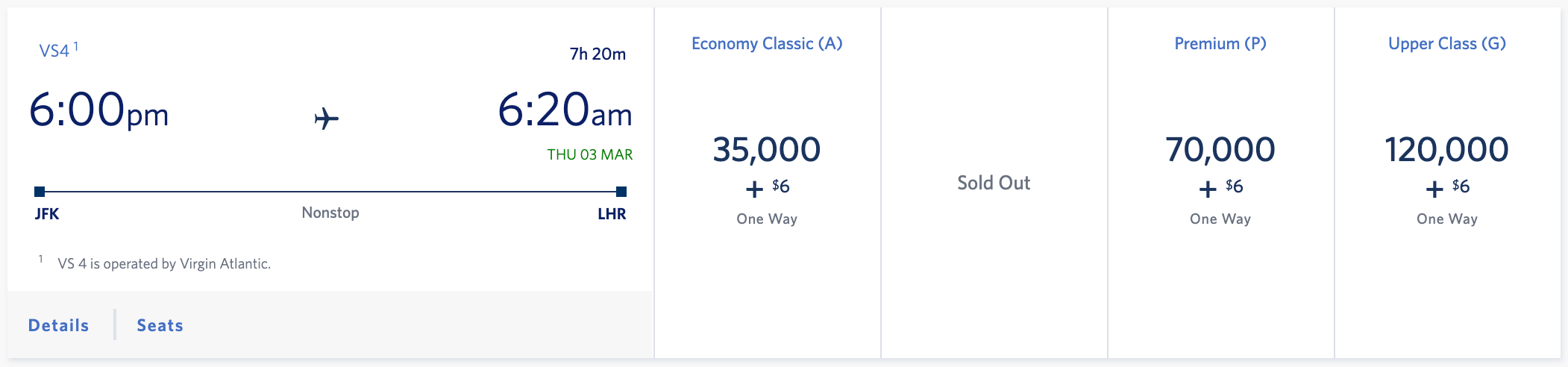Image resolution: width=1568 pixels, height=367 pixels.
Task: Open the Seats view
Action: pyautogui.click(x=160, y=325)
